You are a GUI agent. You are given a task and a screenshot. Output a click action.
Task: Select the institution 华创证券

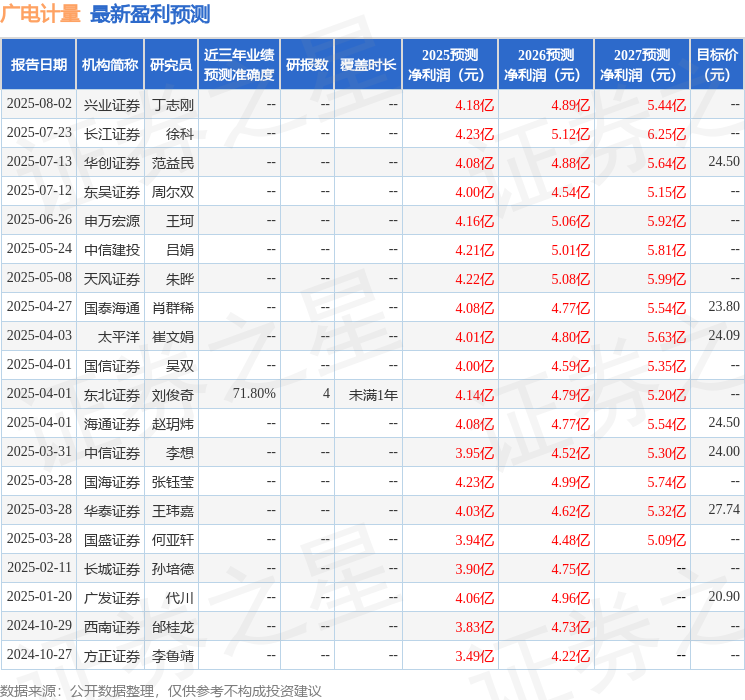click(x=112, y=163)
